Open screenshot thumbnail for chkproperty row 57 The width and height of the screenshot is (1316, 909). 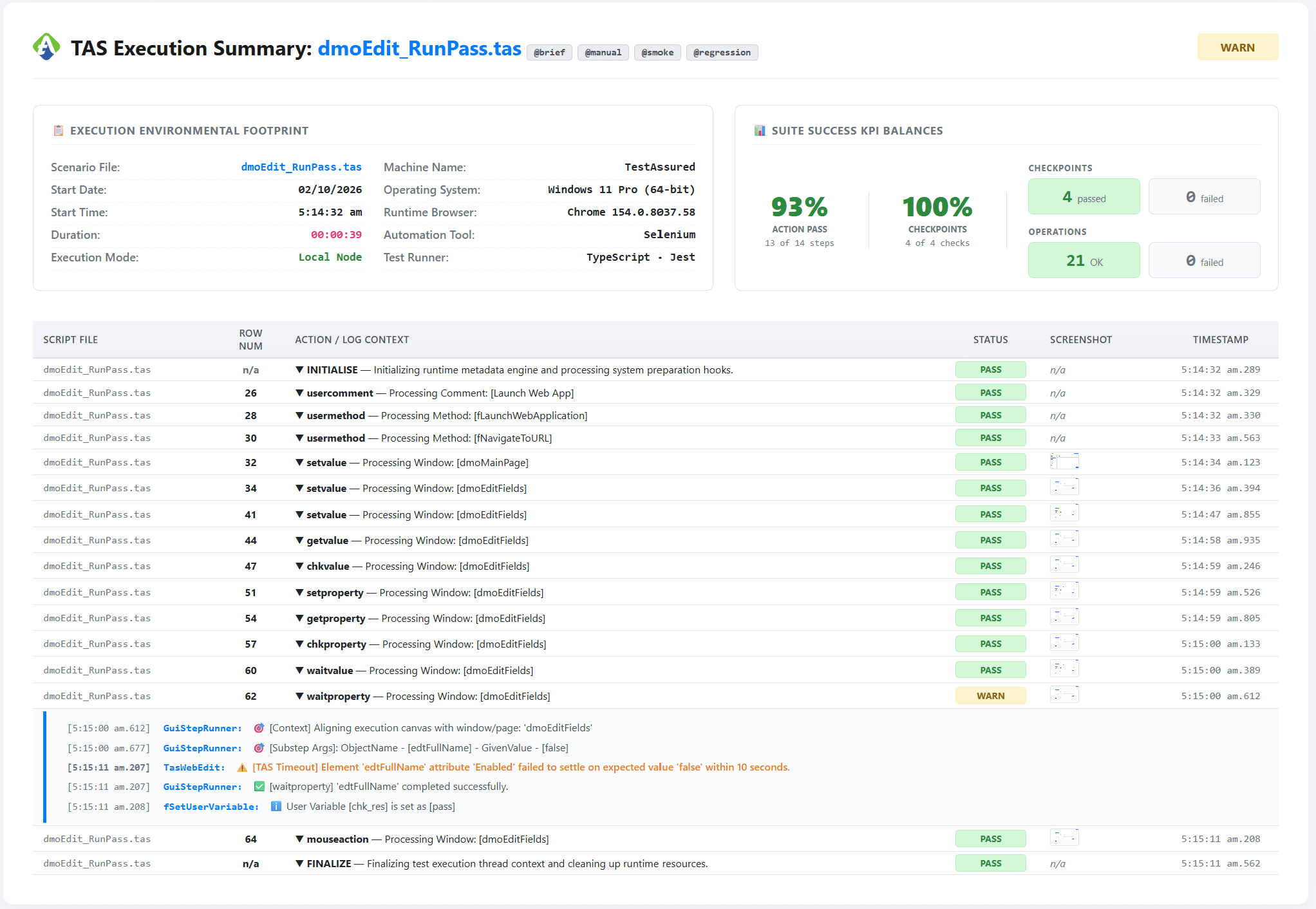[1064, 643]
